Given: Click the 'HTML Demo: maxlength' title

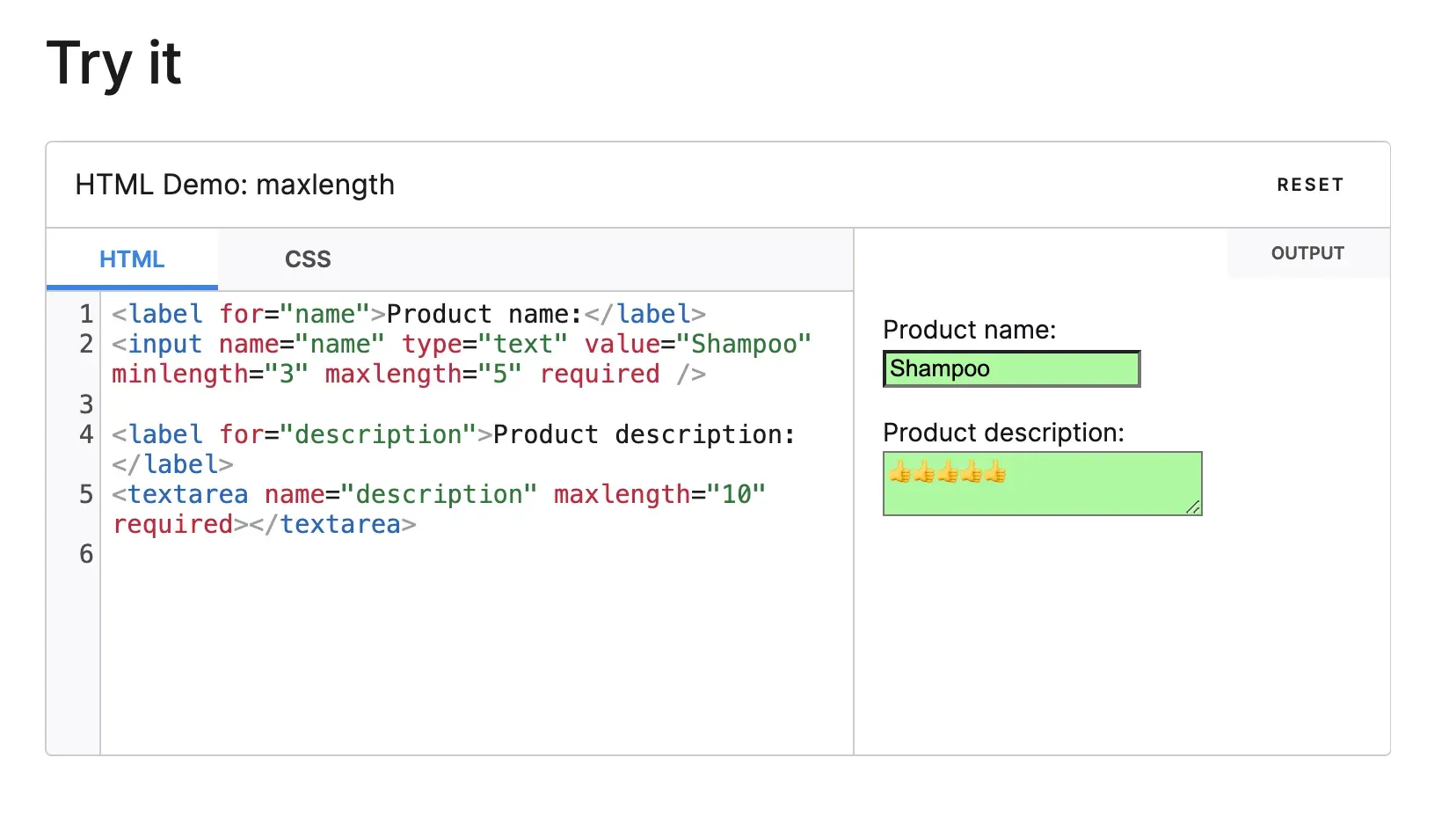Looking at the screenshot, I should [x=235, y=185].
